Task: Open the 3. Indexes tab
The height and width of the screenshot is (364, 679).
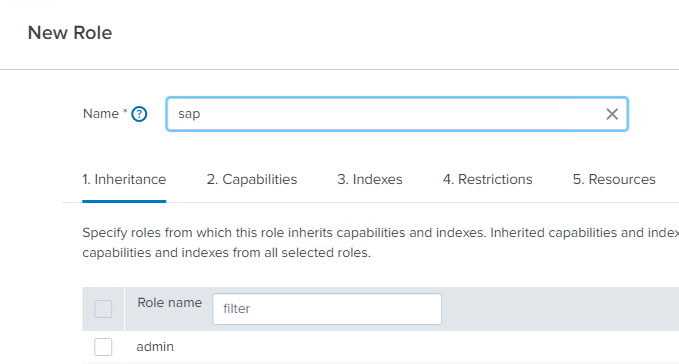Action: (x=370, y=179)
